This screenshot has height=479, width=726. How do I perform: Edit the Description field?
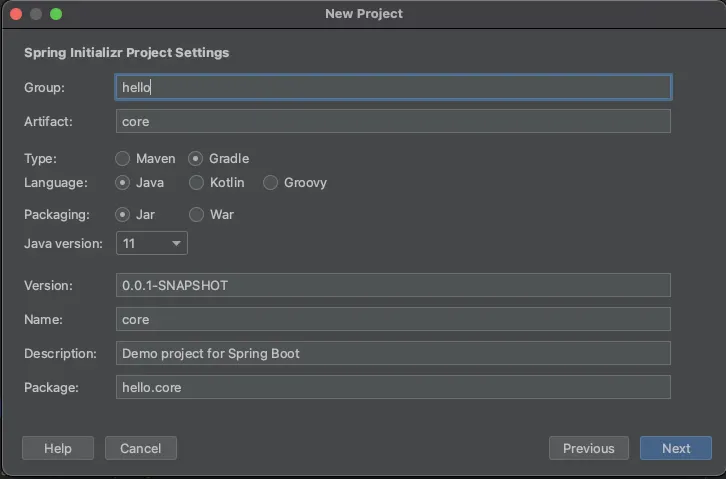[393, 353]
